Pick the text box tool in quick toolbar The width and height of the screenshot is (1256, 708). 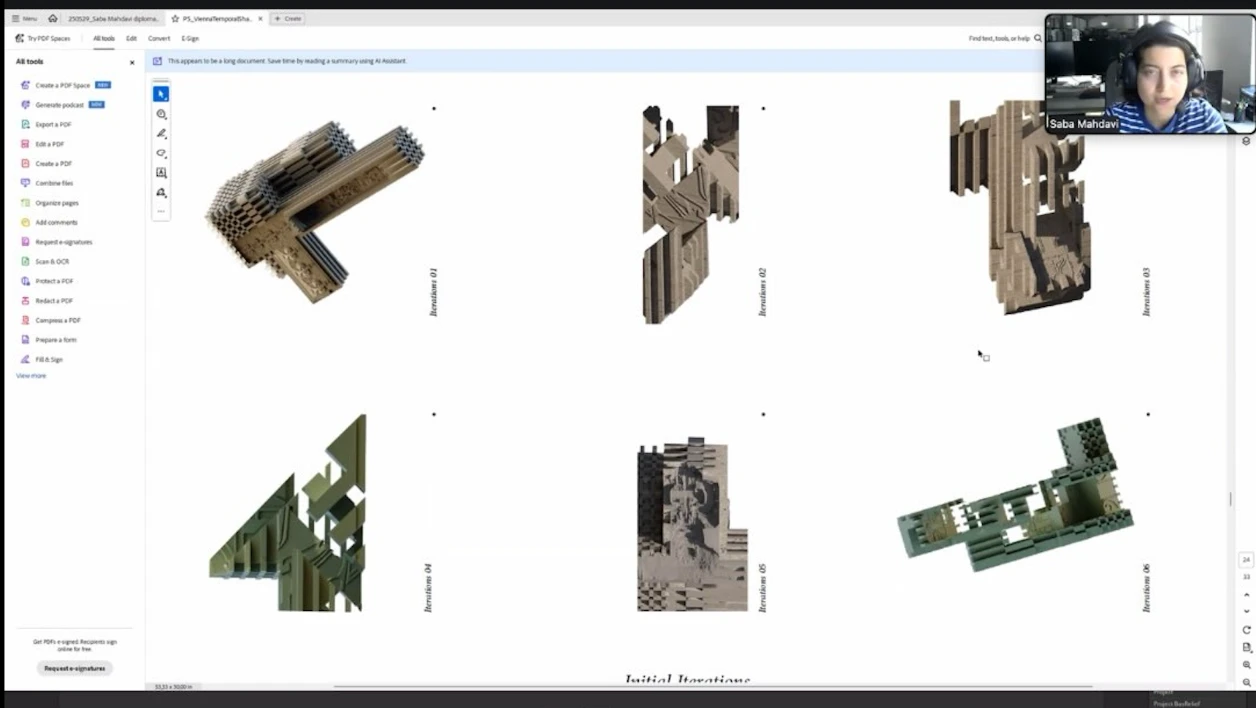[x=161, y=173]
